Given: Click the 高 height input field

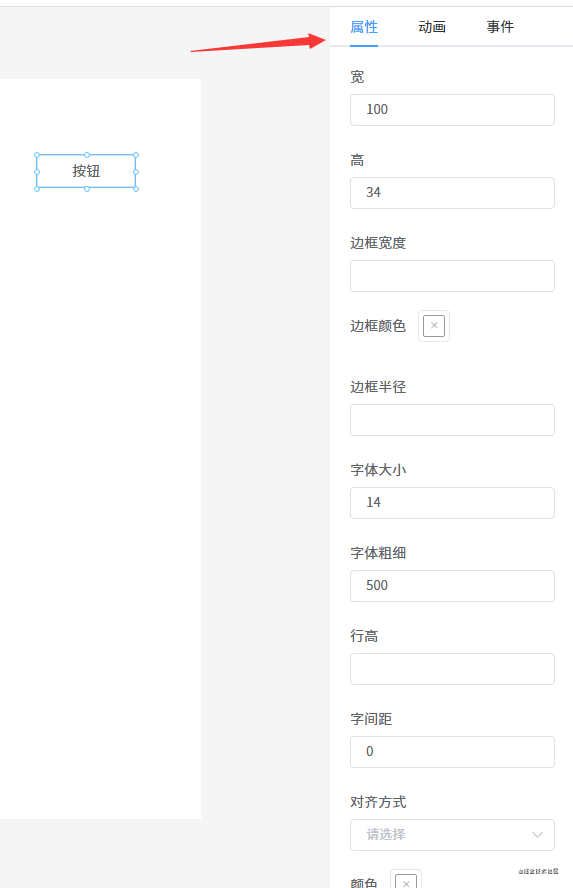Looking at the screenshot, I should [x=452, y=193].
